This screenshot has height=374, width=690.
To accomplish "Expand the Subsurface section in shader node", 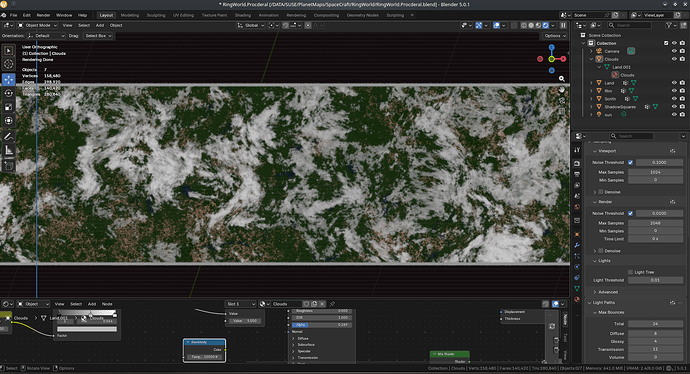I will [x=294, y=345].
